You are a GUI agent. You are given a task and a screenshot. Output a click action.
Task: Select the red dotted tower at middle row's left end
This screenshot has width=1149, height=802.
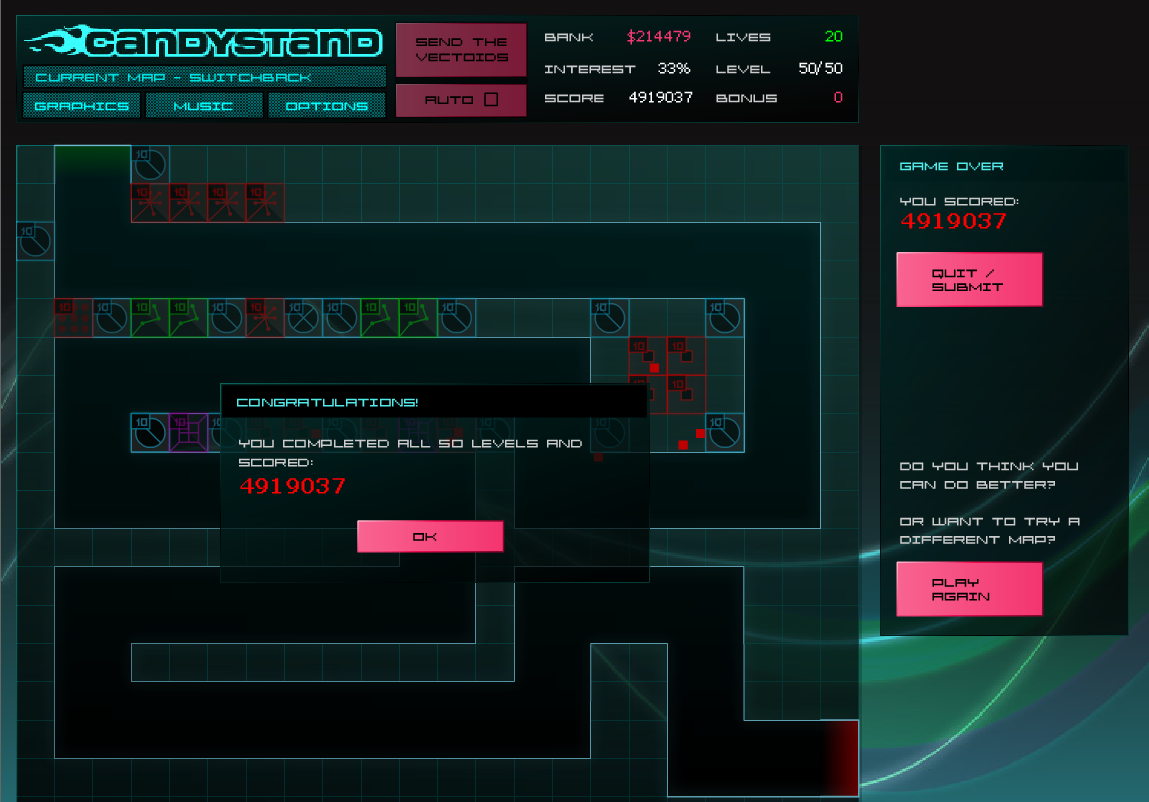[x=73, y=318]
